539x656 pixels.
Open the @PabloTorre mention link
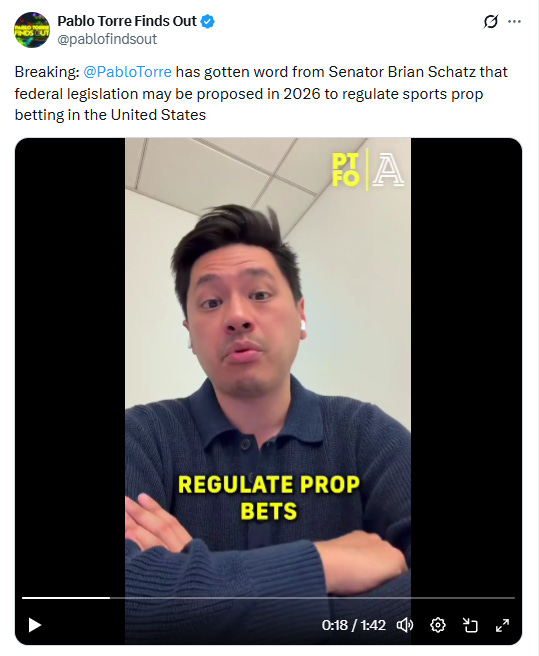(x=128, y=72)
